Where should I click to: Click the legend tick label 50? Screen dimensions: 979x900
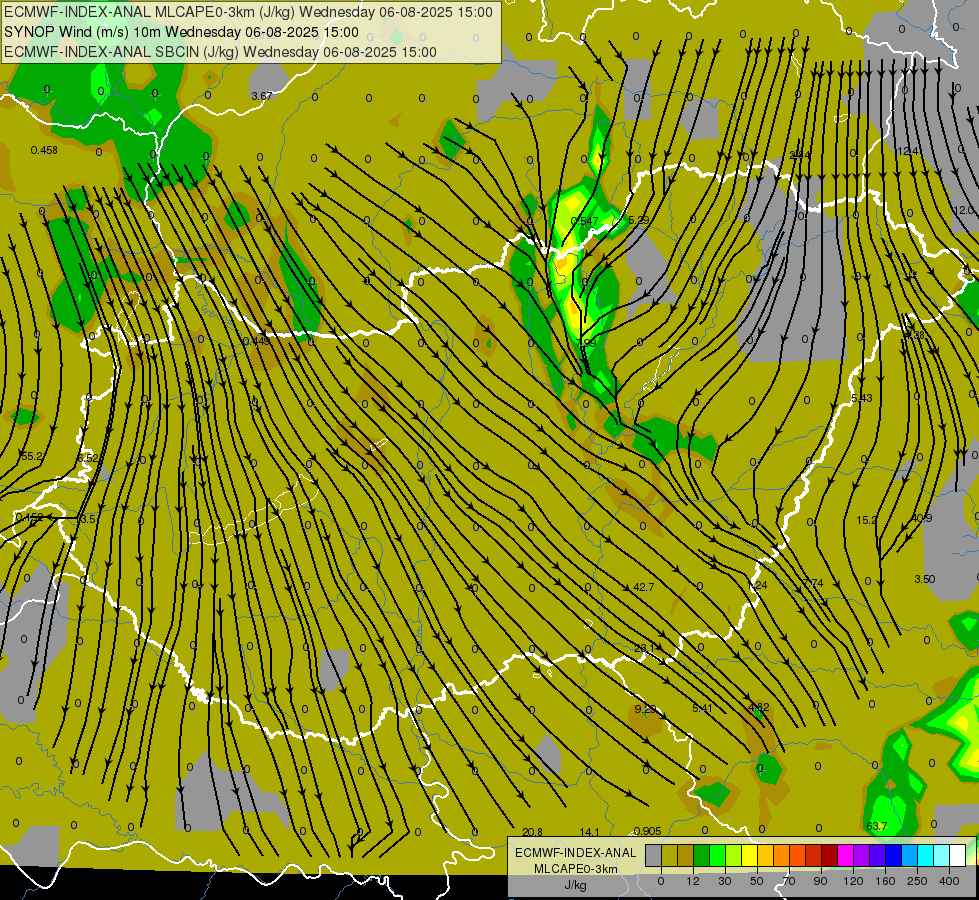757,881
